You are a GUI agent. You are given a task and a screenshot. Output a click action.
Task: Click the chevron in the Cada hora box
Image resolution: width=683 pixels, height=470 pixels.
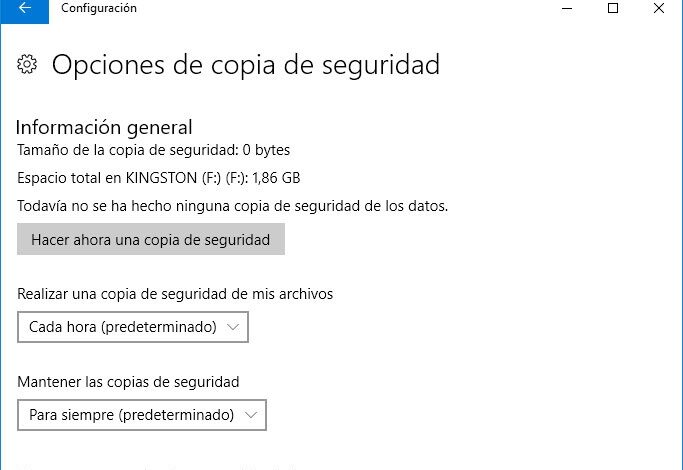(x=233, y=327)
